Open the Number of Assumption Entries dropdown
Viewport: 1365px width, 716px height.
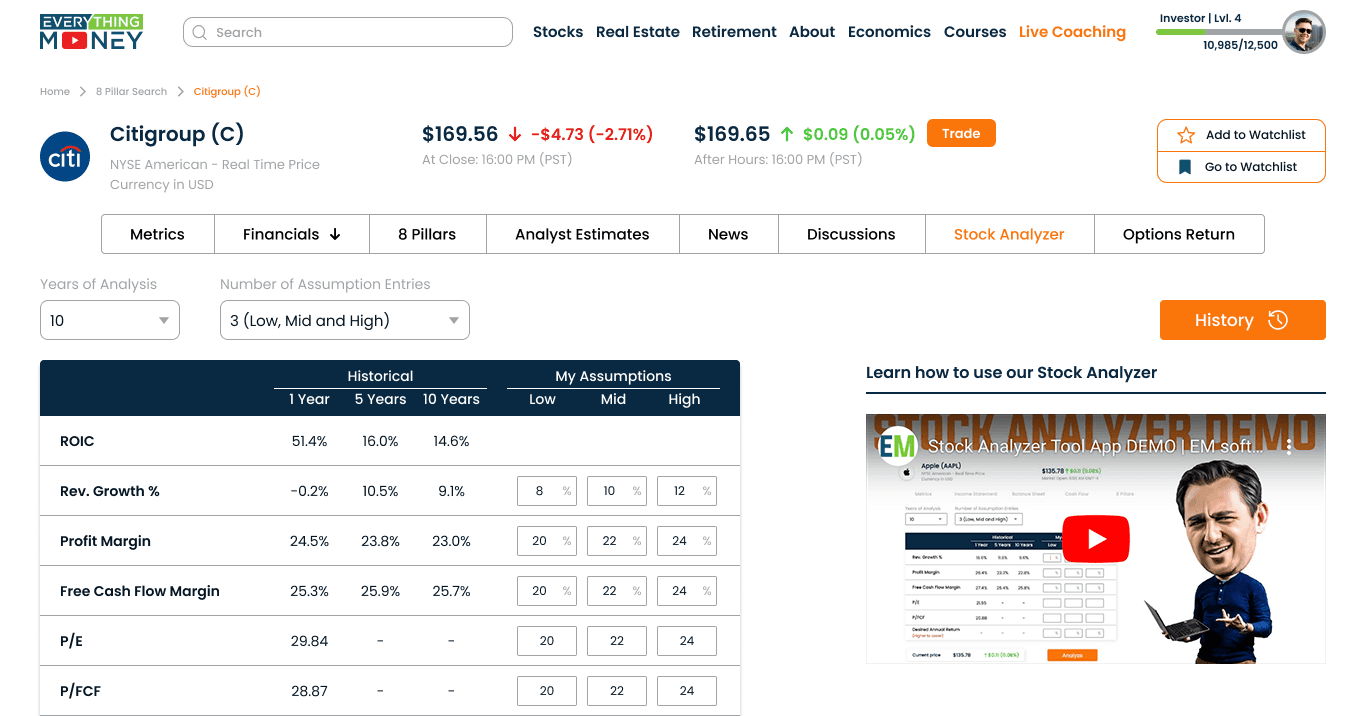344,320
